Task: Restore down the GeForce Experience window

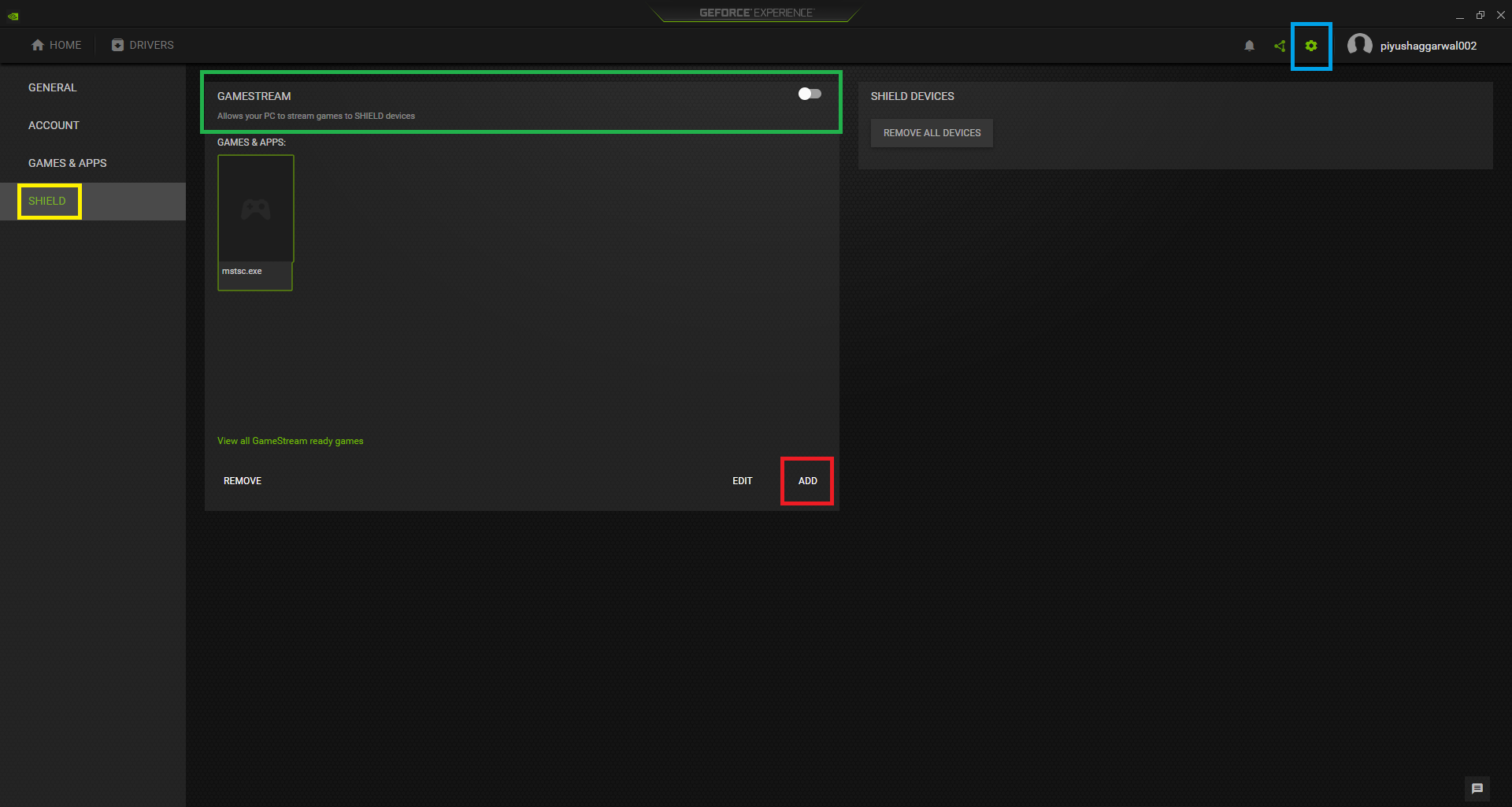Action: (1480, 15)
